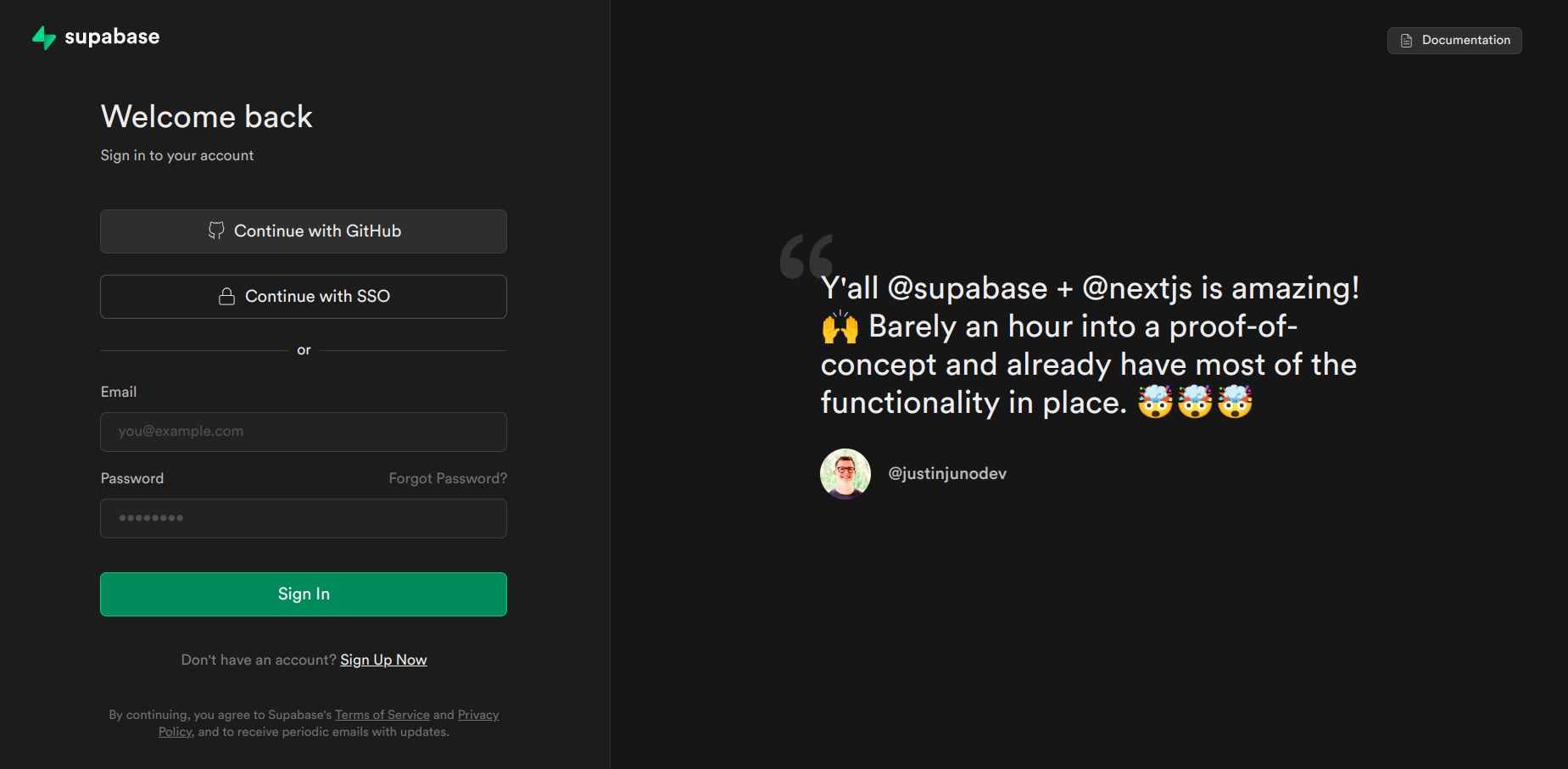1568x769 pixels.
Task: Follow the Sign Up Now link
Action: tap(383, 660)
